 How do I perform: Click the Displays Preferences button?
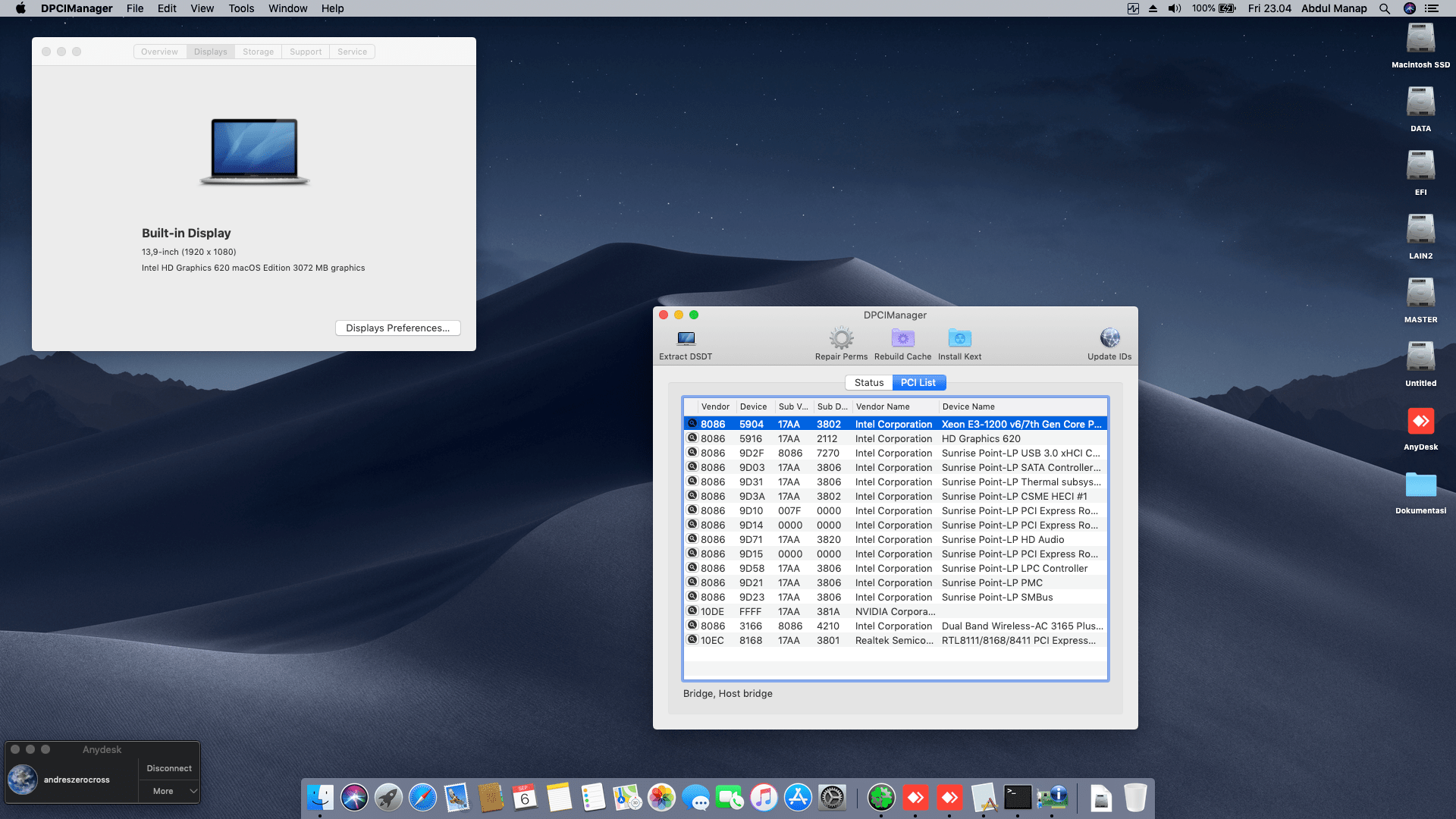pyautogui.click(x=397, y=328)
